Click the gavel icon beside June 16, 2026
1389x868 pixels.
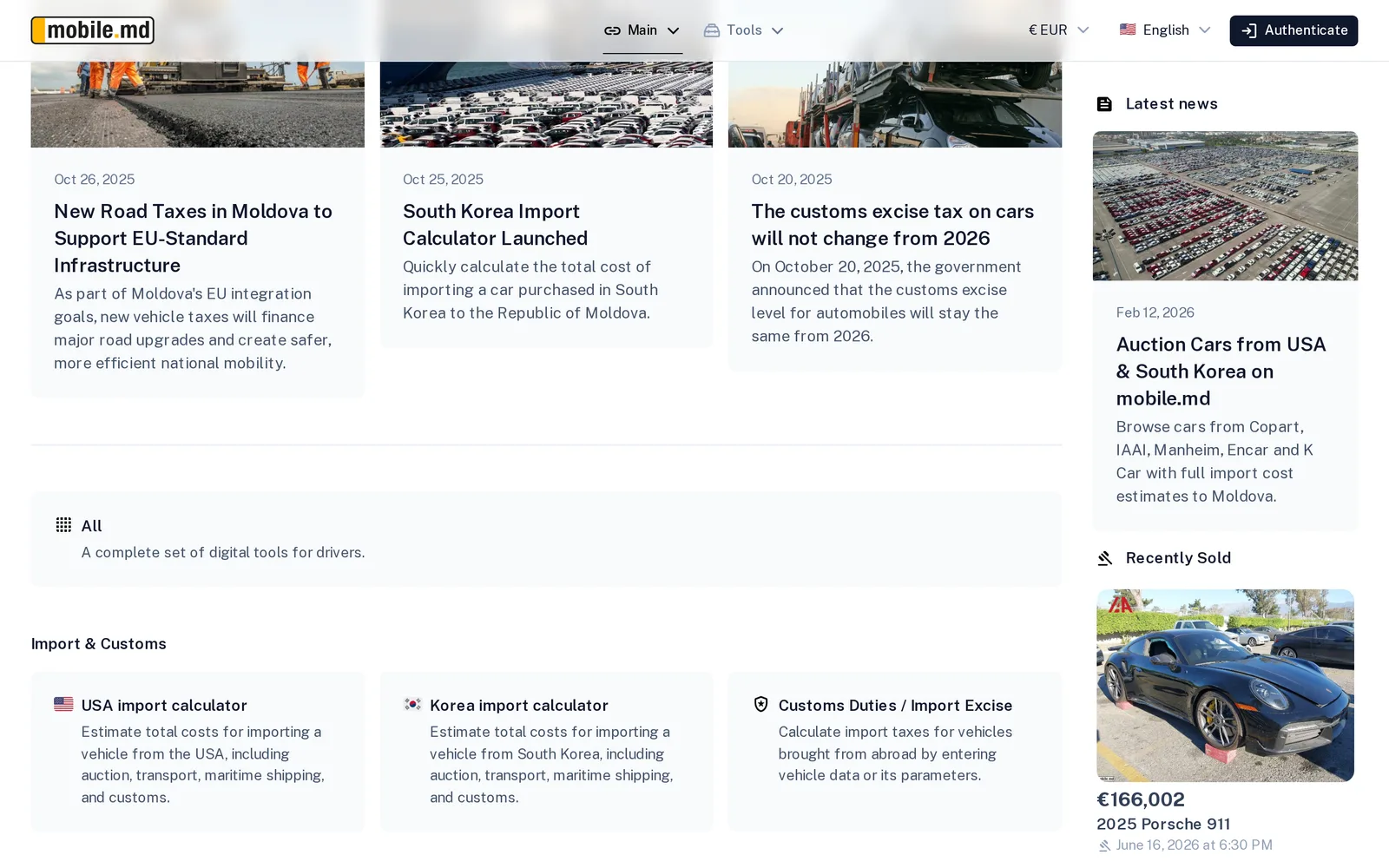1104,845
